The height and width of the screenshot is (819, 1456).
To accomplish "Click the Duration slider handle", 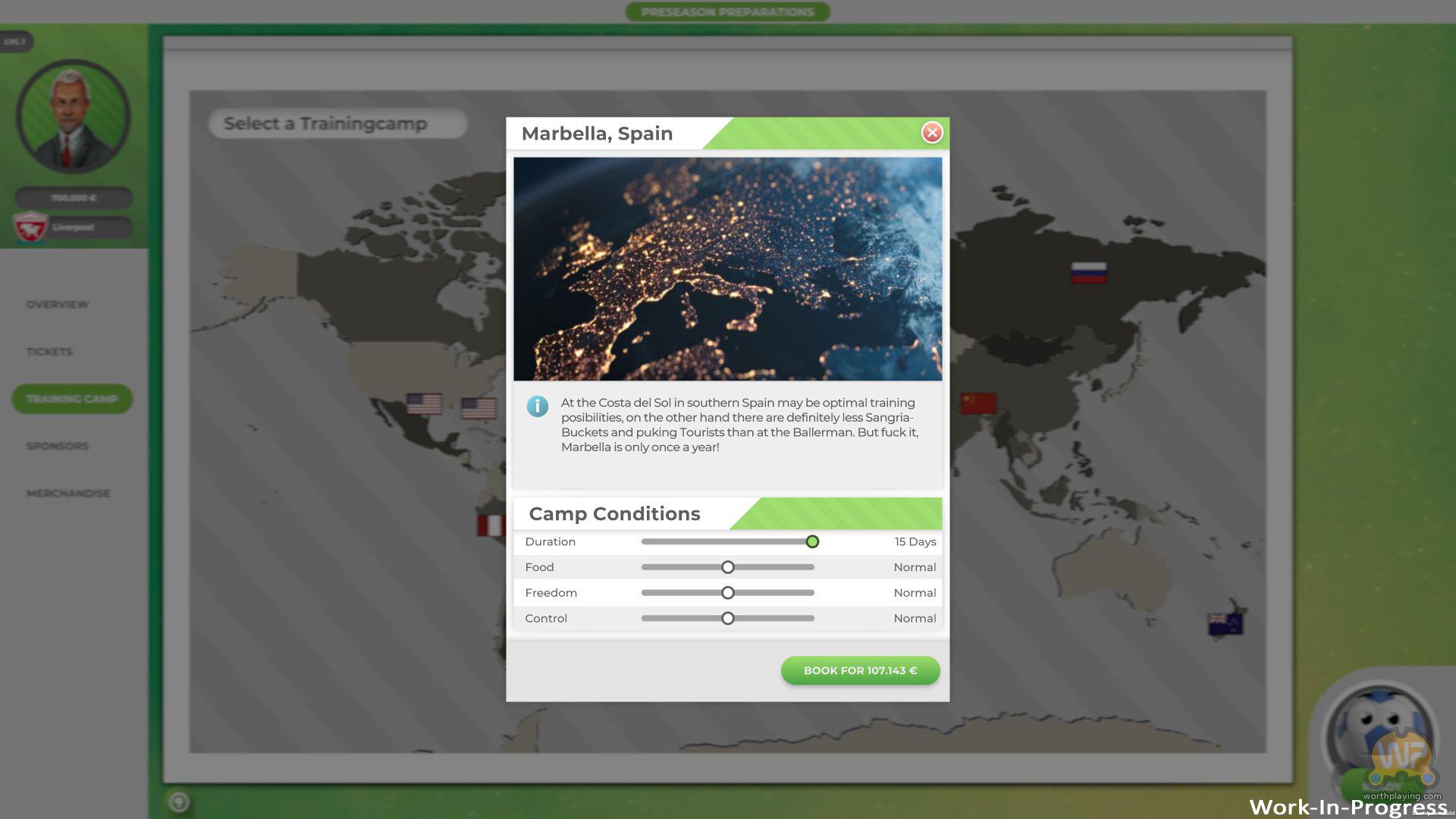I will click(812, 541).
